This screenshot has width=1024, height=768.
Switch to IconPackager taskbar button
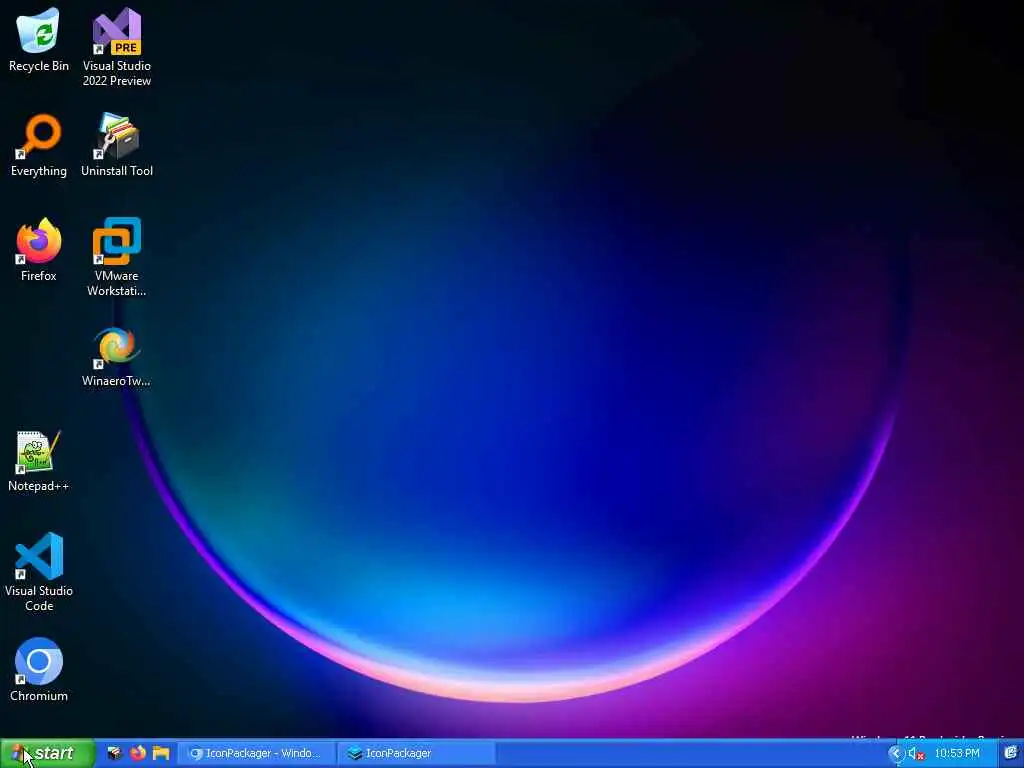(x=415, y=754)
